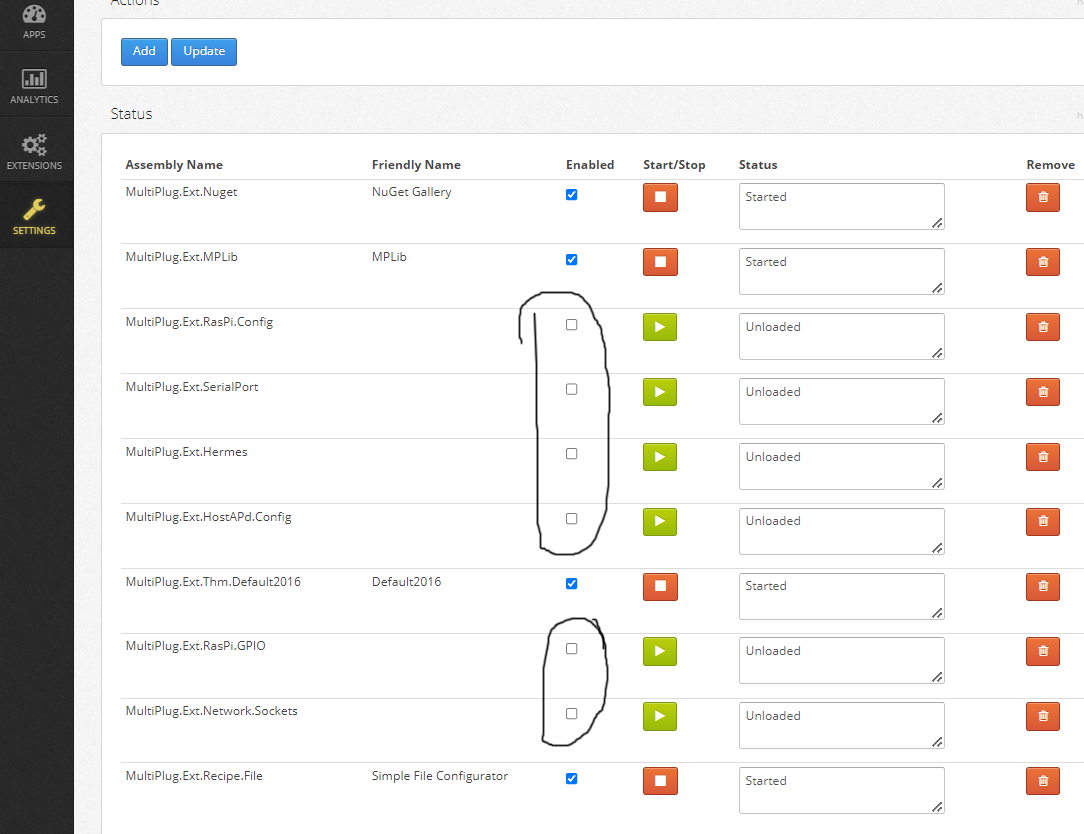The height and width of the screenshot is (834, 1084).
Task: Enable MultiPlug.Ext.HostAPd.Config checkbox
Action: click(x=571, y=518)
